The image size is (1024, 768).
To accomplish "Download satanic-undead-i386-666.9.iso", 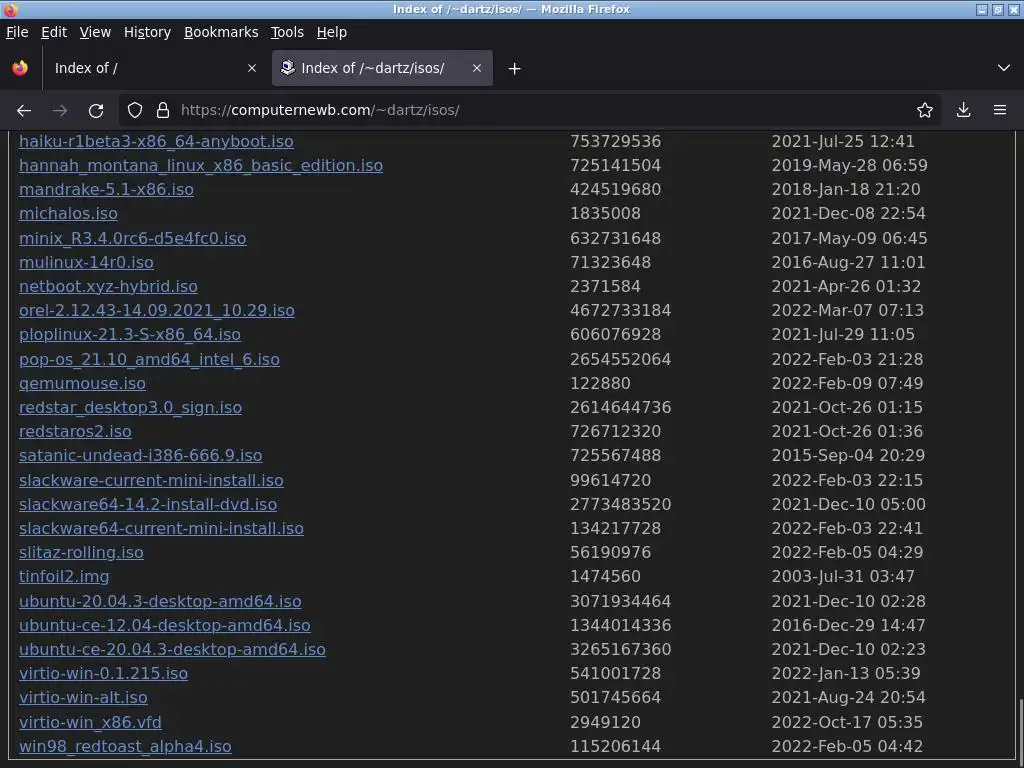I will click(x=140, y=456).
